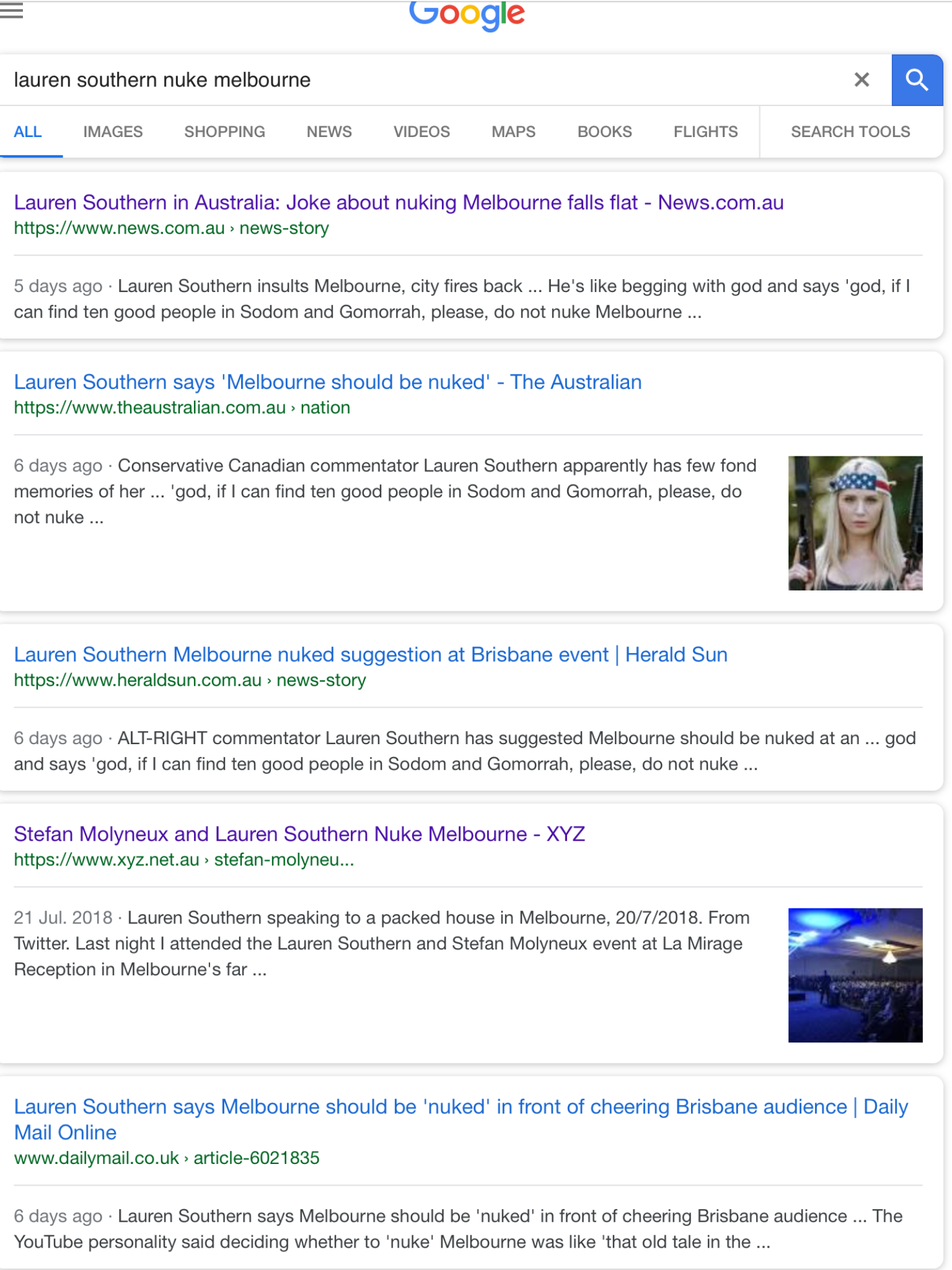Viewport: 952px width, 1270px height.
Task: Open the blue-lit auditorium thumbnail
Action: click(855, 975)
